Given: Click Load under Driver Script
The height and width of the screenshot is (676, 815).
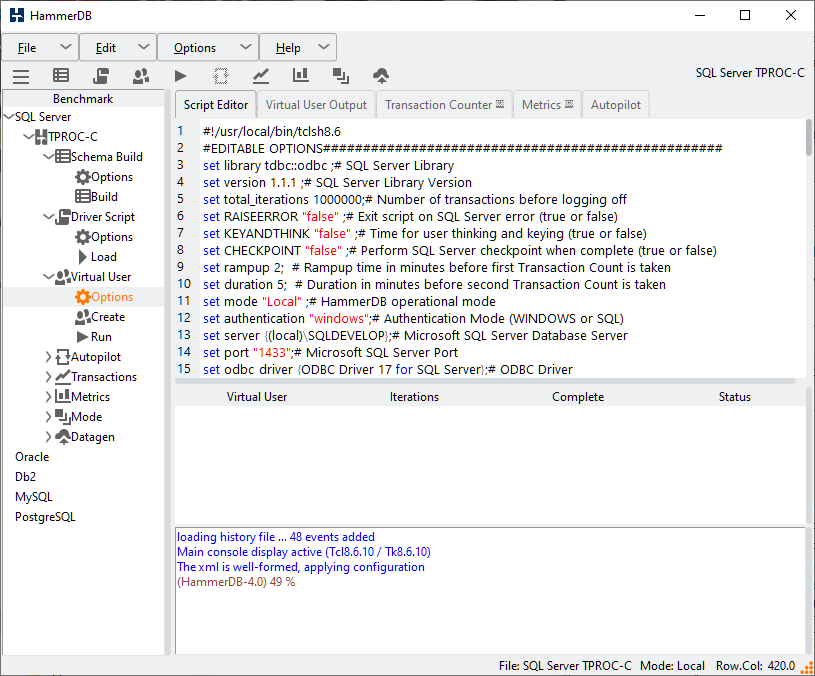Looking at the screenshot, I should pos(103,257).
